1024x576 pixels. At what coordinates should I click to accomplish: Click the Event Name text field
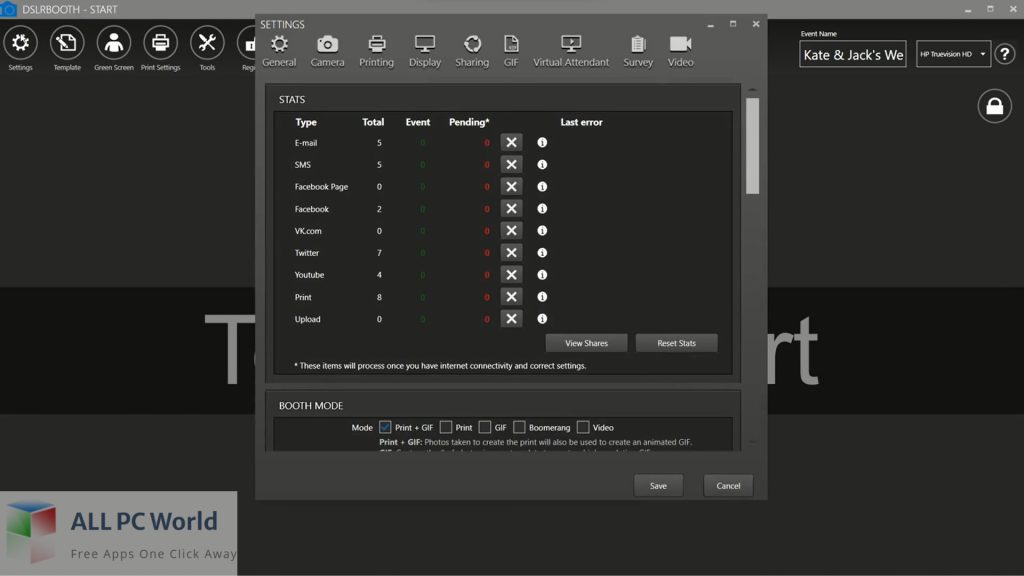click(x=852, y=55)
